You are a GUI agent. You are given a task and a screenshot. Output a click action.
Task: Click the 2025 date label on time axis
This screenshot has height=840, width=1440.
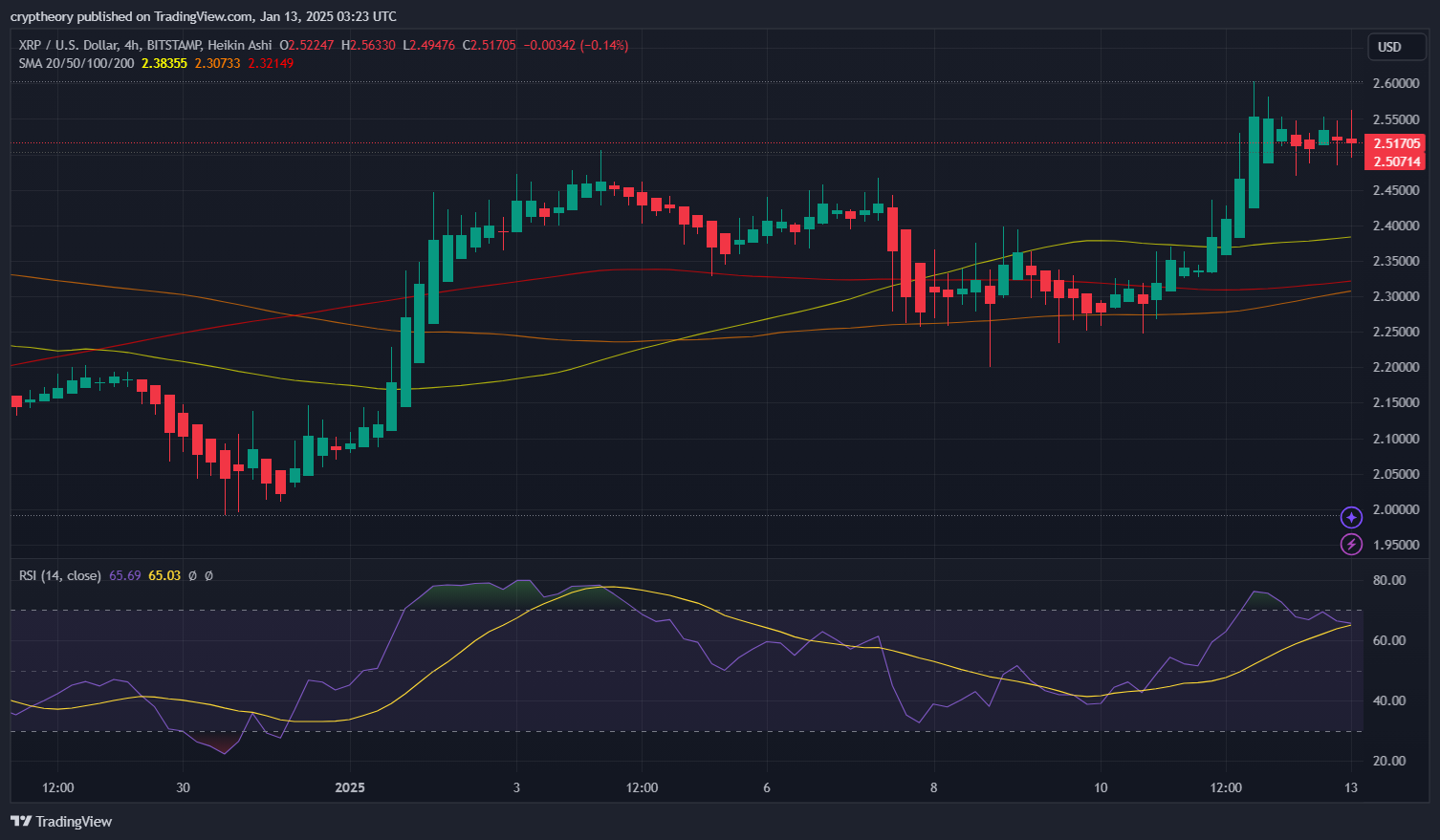[350, 787]
